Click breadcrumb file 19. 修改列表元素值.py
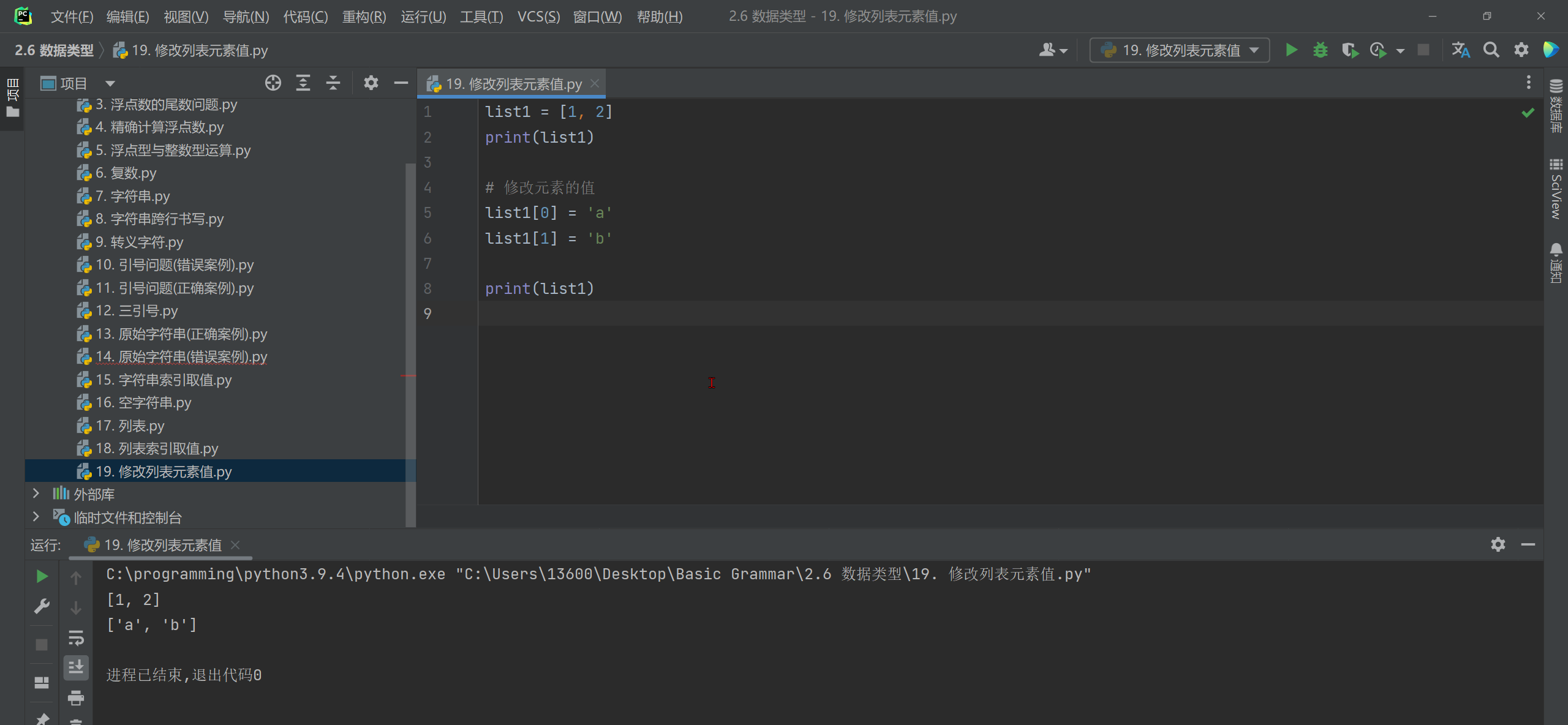Screen dimensions: 1568x725 190,50
